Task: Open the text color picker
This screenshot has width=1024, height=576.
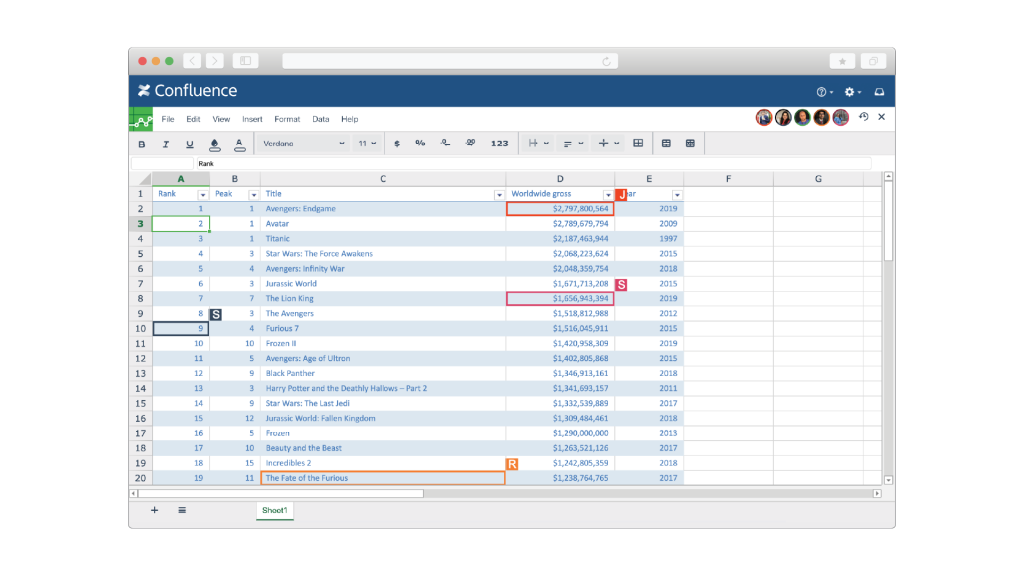Action: pyautogui.click(x=239, y=144)
